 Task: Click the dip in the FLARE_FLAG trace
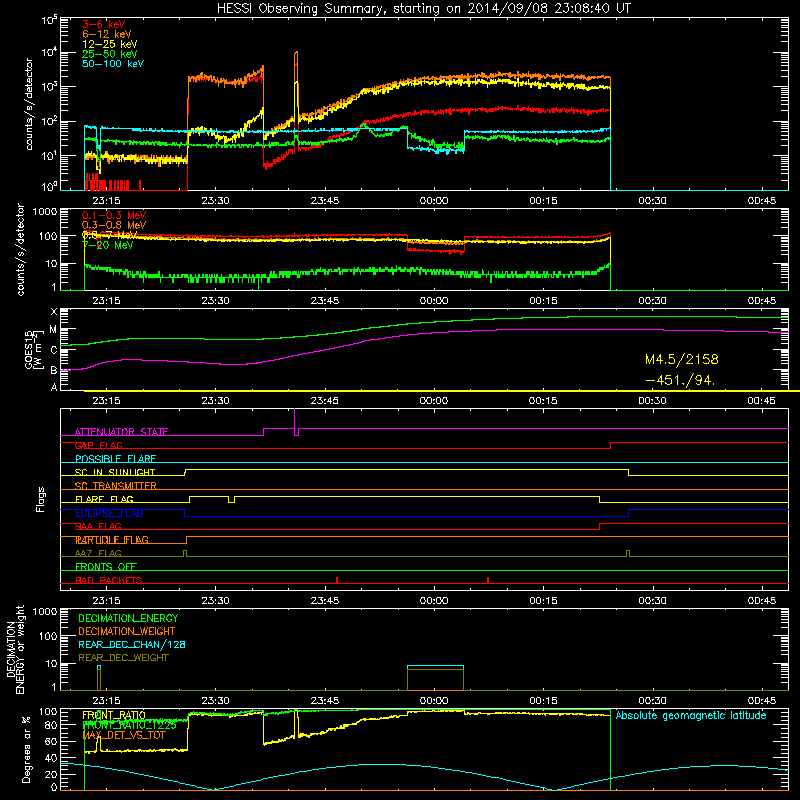232,499
